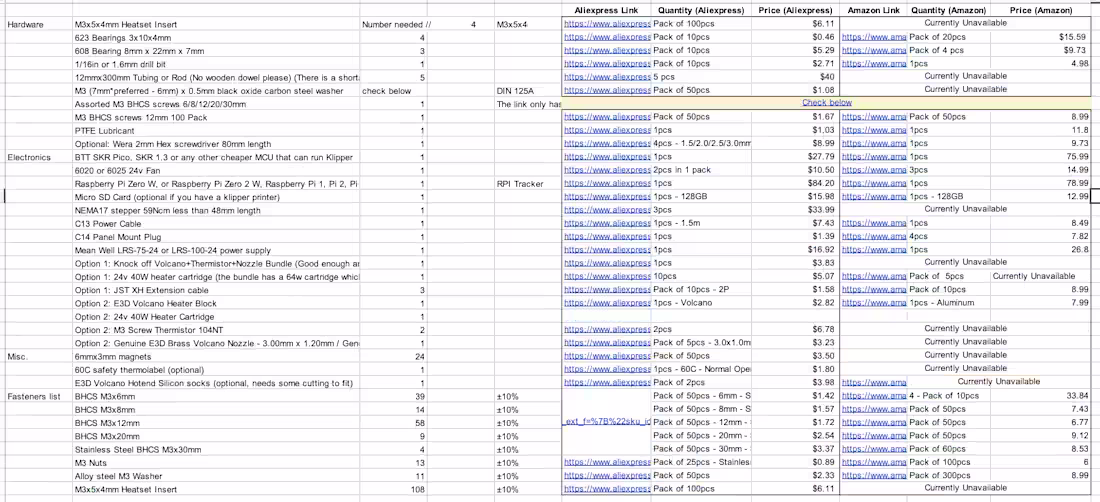Open Amazon link for M3 Nuts
The image size is (1100, 502).
click(x=874, y=462)
